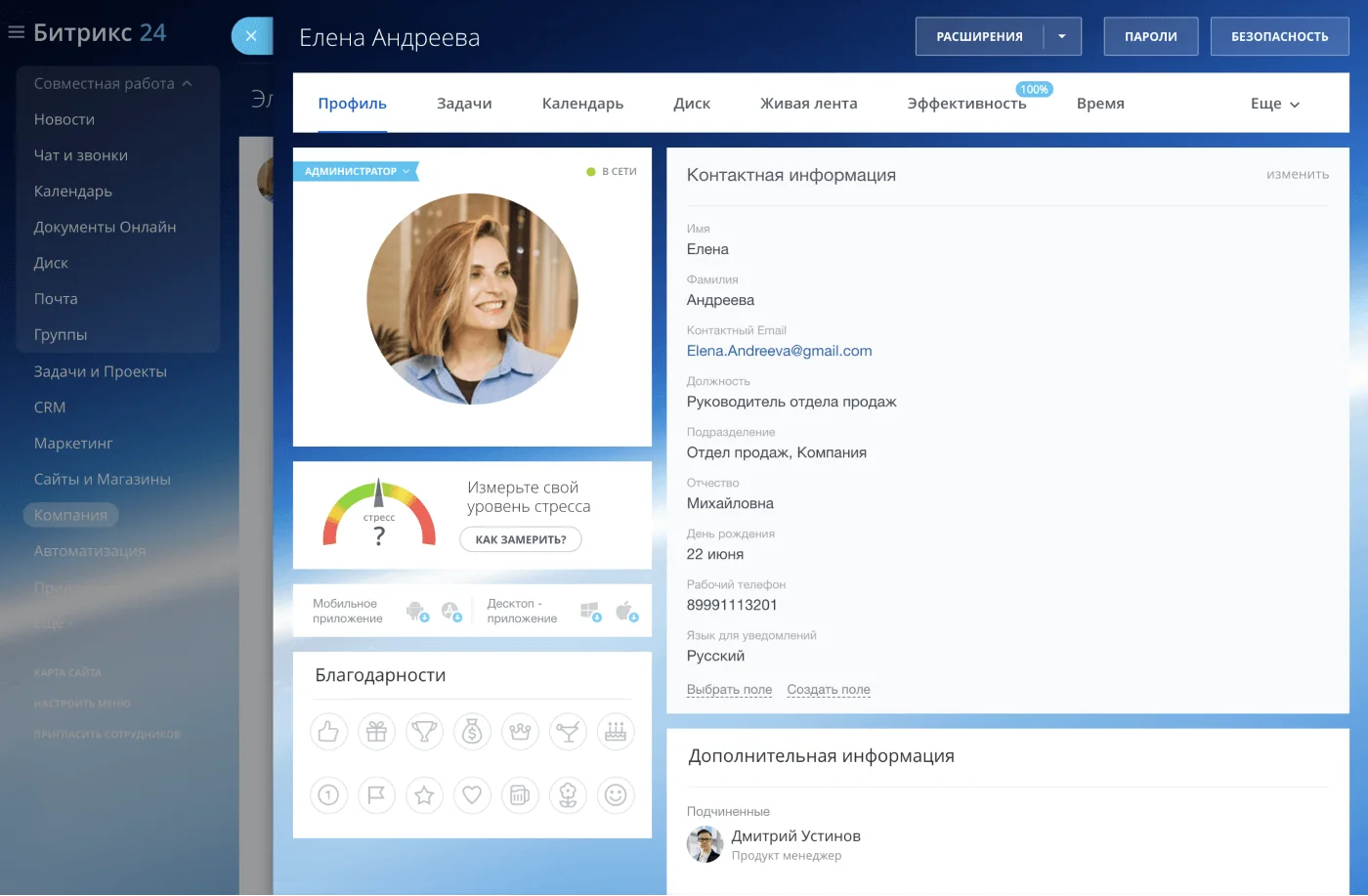This screenshot has height=896, width=1368.
Task: Click the thumbs-up gratitude badge
Action: pyautogui.click(x=328, y=732)
